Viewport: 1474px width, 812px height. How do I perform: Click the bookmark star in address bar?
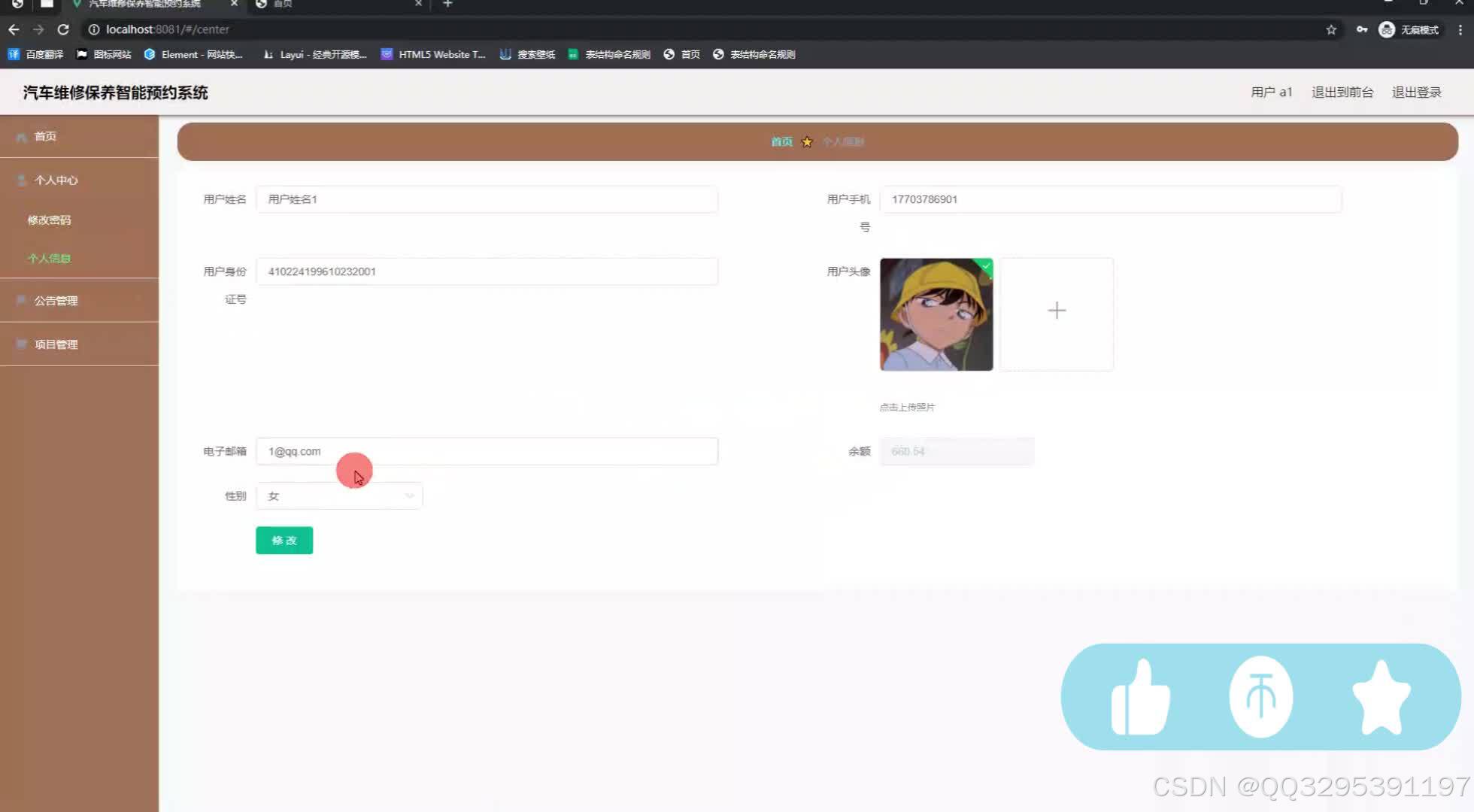1331,29
